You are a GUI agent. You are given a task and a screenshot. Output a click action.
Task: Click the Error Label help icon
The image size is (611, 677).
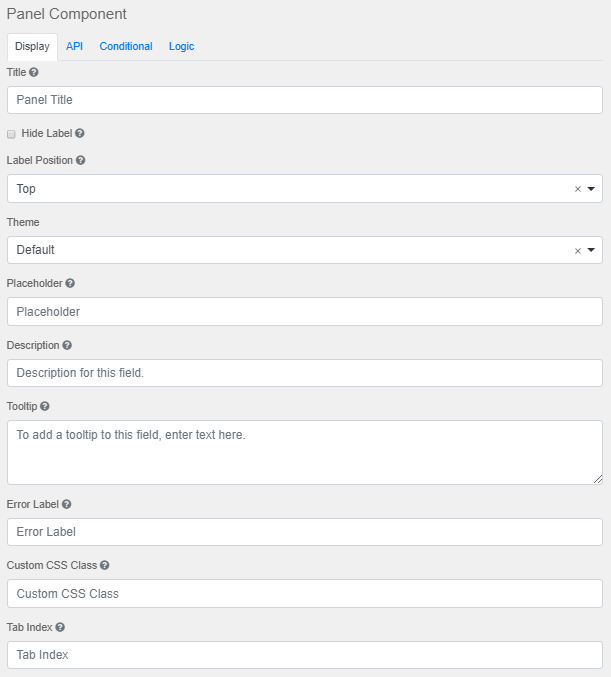point(67,505)
